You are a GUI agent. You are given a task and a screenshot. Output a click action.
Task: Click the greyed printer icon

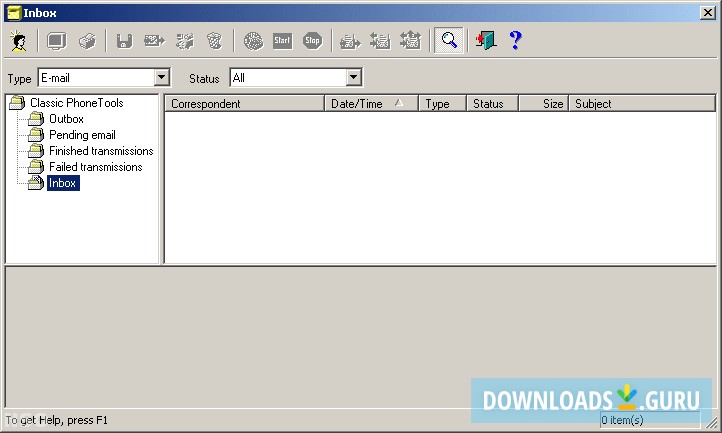point(87,41)
